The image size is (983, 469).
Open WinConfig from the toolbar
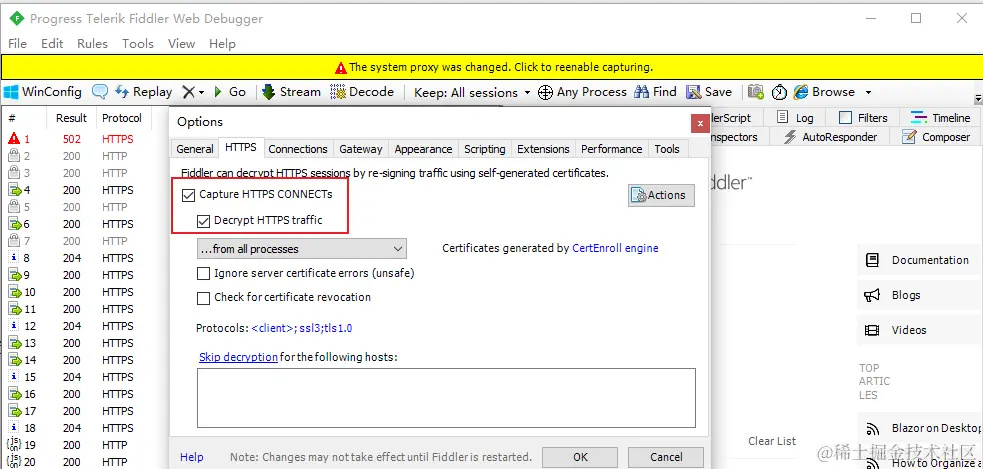[43, 92]
